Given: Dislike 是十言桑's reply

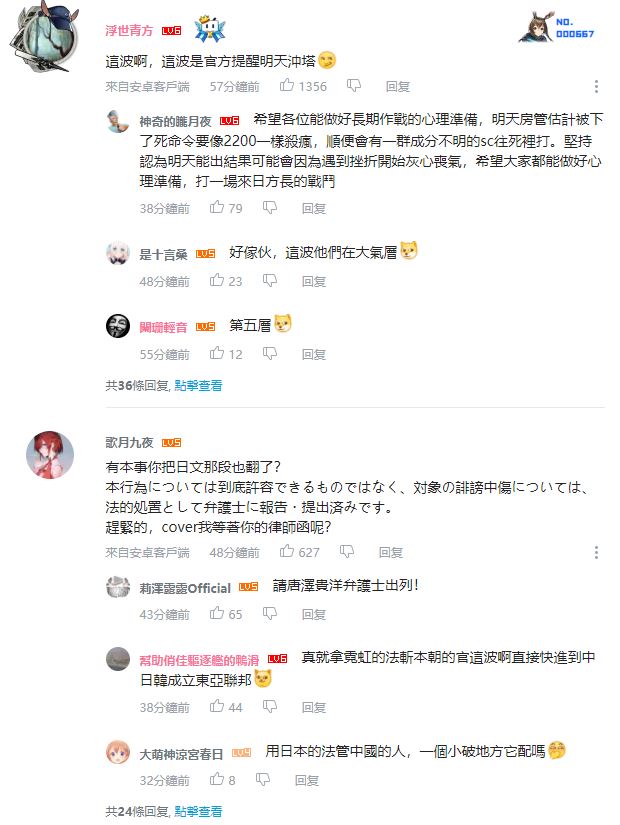Looking at the screenshot, I should (270, 281).
